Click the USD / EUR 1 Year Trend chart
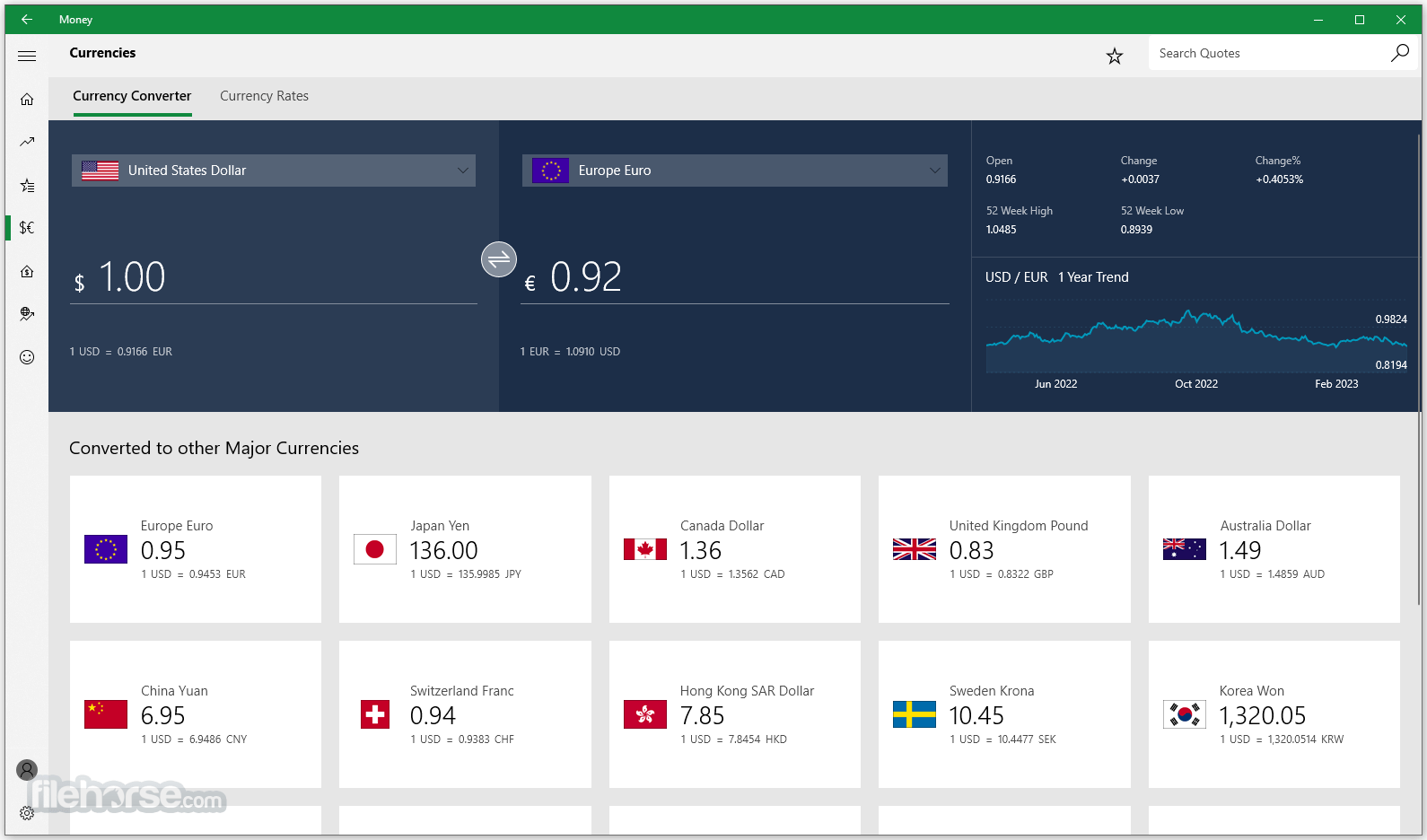The height and width of the screenshot is (840, 1427). 1196,341
